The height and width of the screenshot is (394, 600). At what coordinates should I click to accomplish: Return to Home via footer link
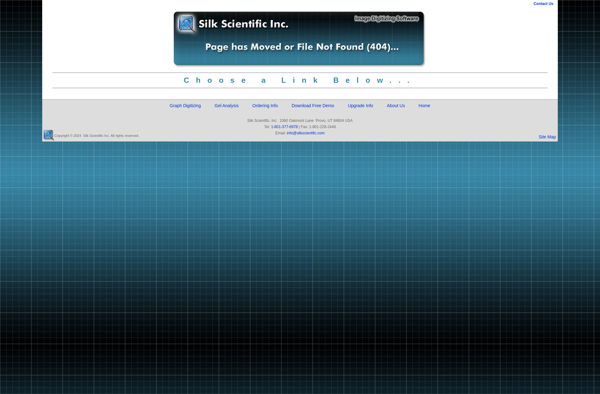424,106
